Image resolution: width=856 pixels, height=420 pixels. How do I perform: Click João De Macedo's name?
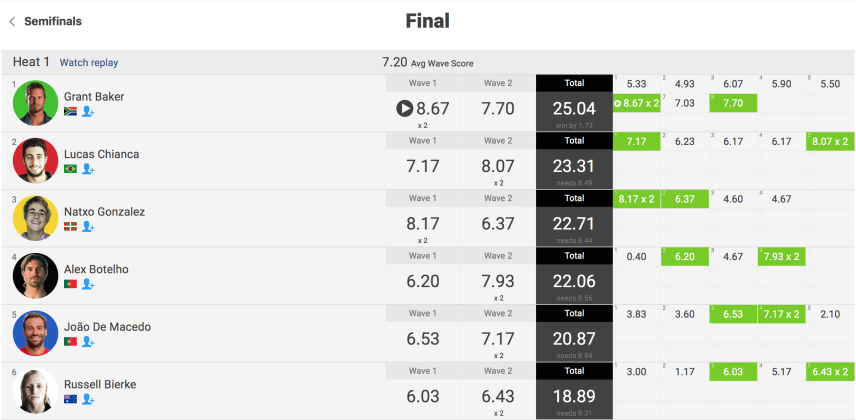click(108, 327)
